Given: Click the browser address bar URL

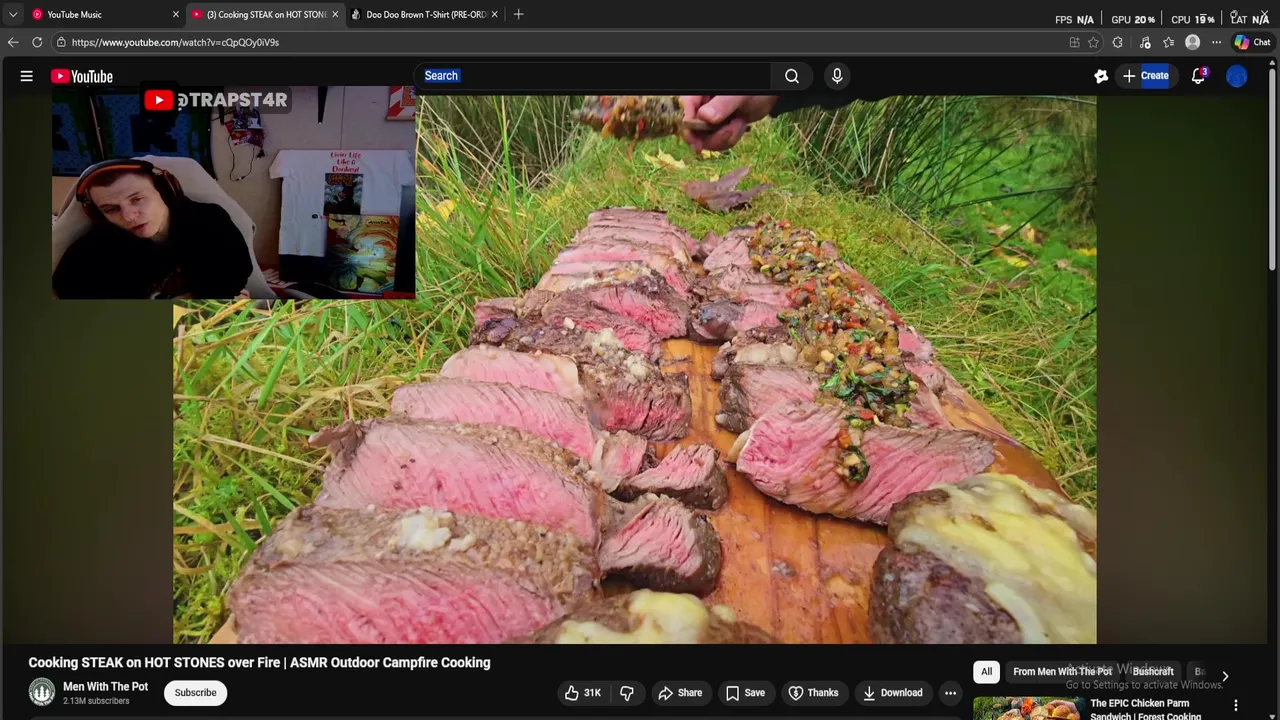Looking at the screenshot, I should coord(175,42).
